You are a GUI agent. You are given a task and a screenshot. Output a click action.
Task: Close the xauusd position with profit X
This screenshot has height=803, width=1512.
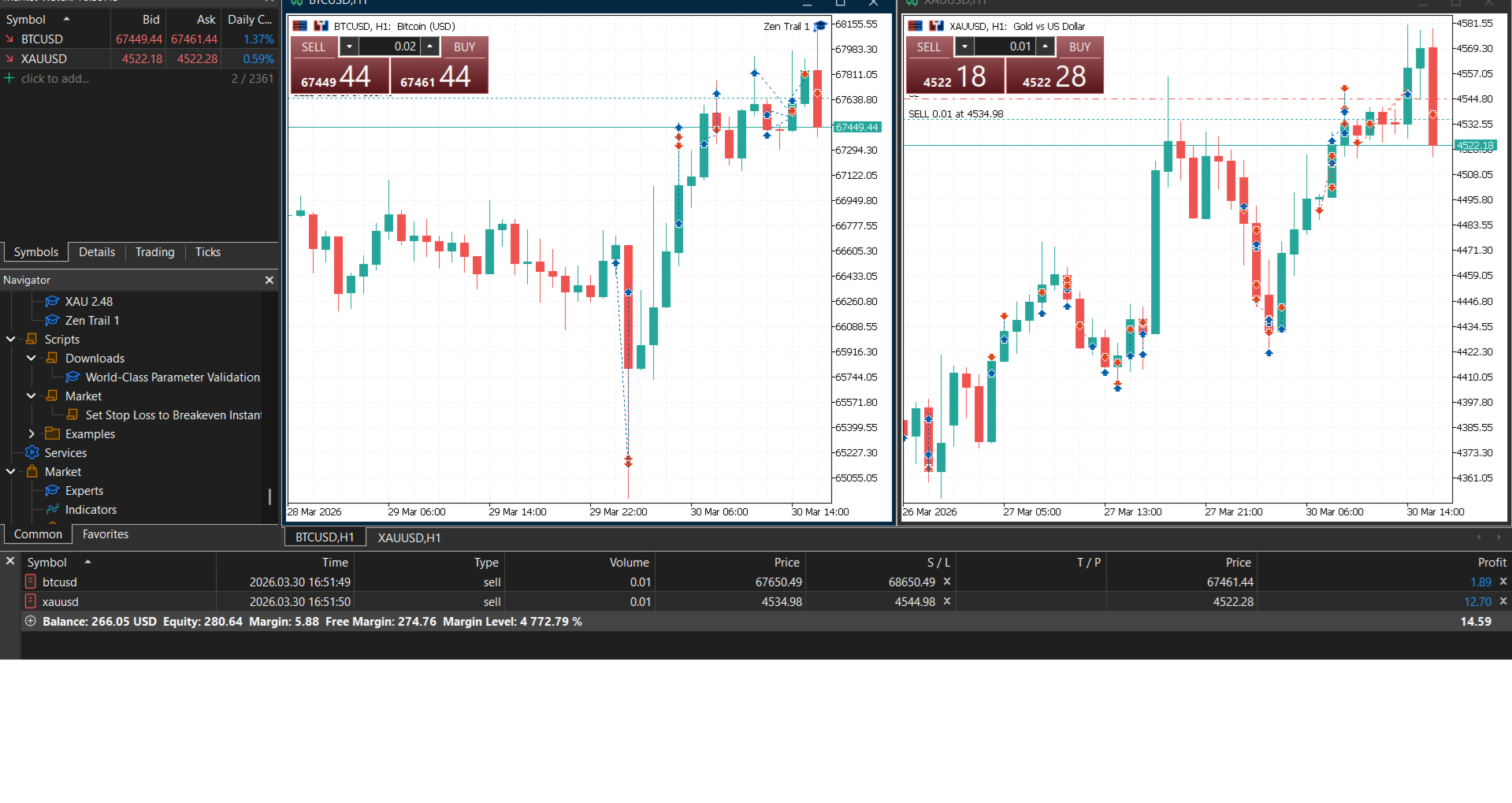[x=1503, y=601]
